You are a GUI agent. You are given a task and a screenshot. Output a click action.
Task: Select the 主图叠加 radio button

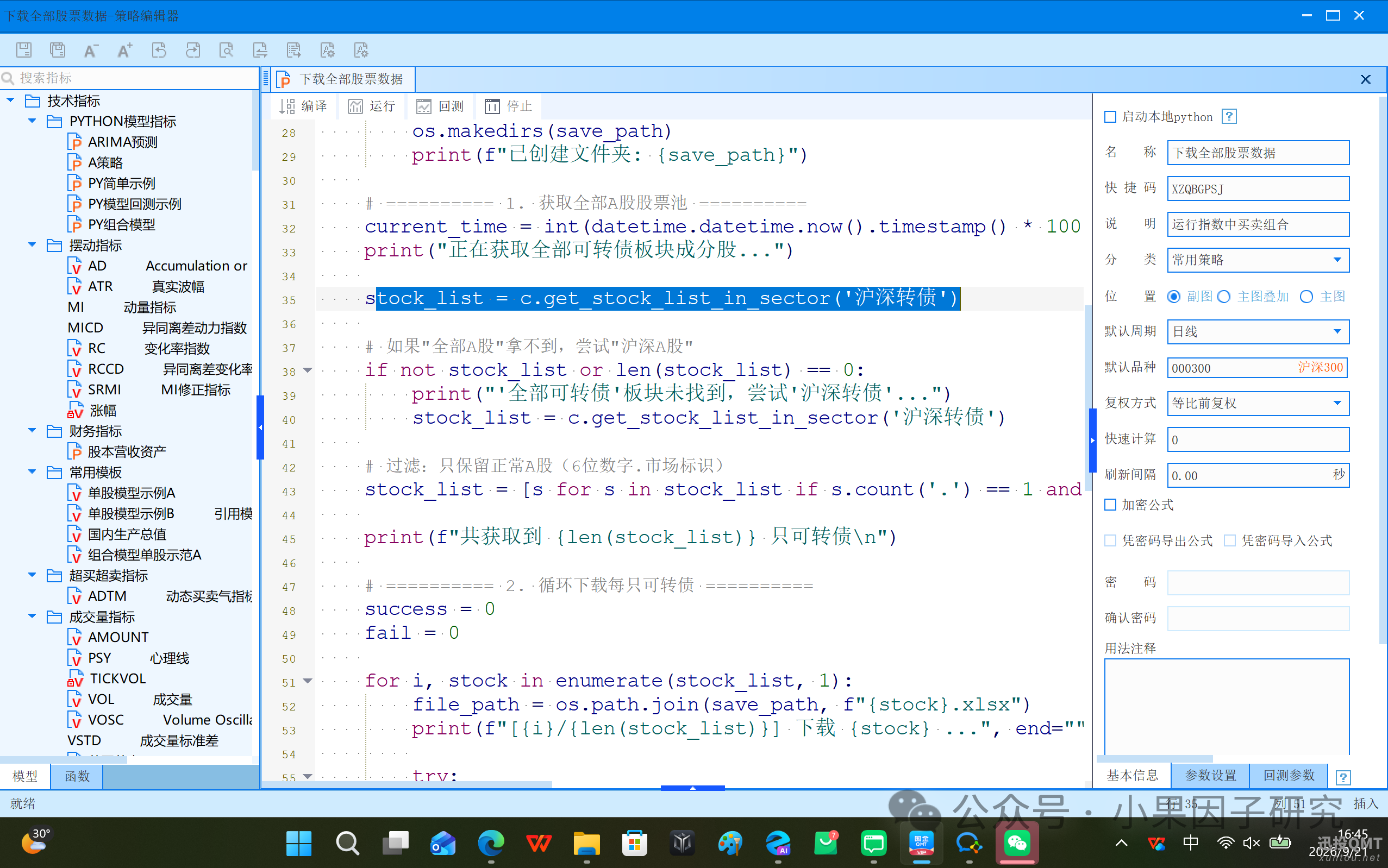coord(1224,297)
